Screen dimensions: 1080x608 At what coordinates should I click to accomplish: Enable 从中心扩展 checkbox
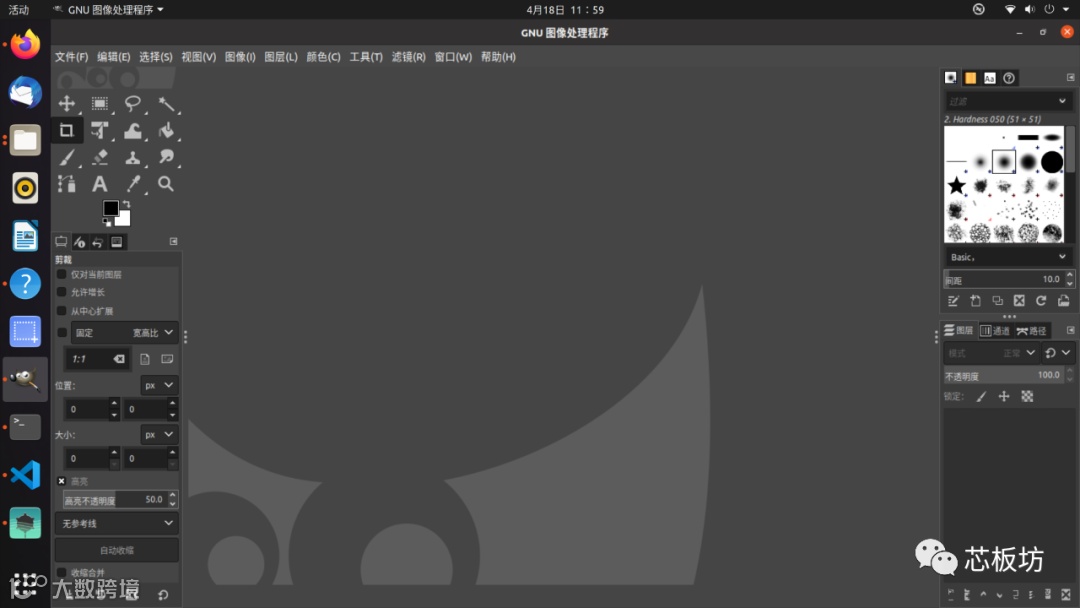click(62, 311)
